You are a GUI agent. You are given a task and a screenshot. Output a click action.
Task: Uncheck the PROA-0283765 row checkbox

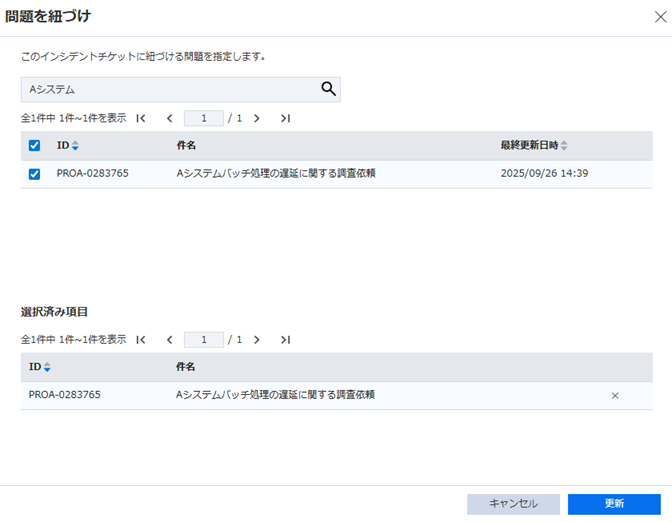coord(35,174)
